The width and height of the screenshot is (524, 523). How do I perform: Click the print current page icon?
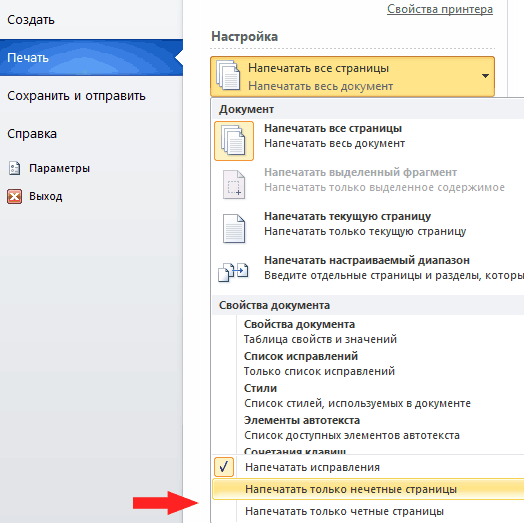(234, 229)
